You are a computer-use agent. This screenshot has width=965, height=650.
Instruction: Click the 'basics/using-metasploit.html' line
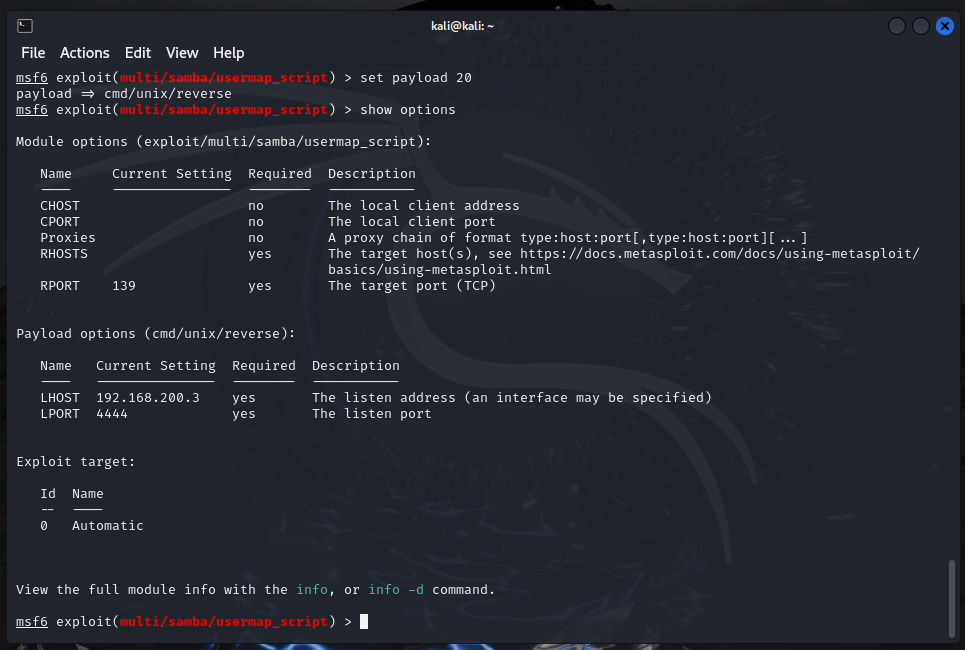coord(439,270)
